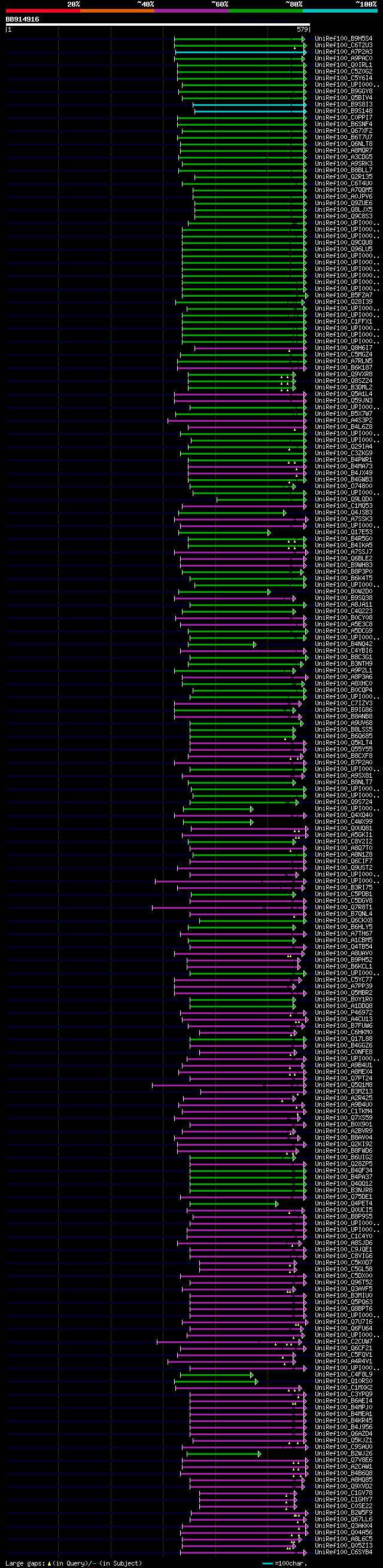This screenshot has width=383, height=1568.
Task: Click the label UniRef100_B9S8I3
Action: [x=344, y=105]
